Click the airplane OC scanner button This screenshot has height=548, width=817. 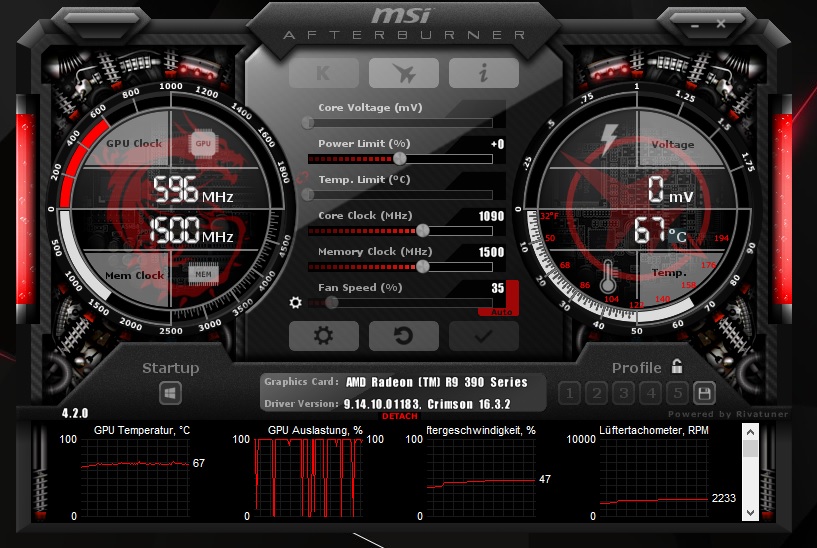404,73
